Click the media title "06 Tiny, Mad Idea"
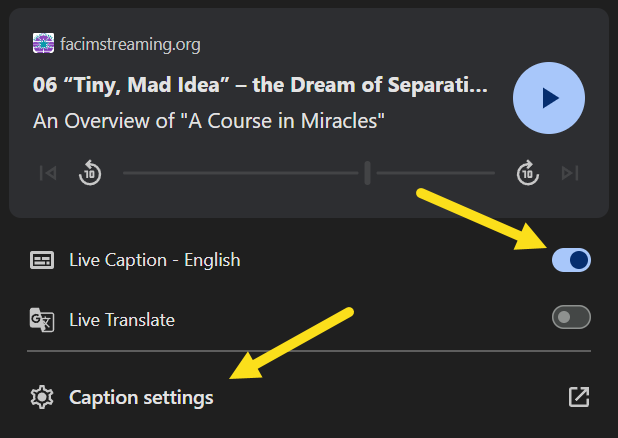 [260, 85]
